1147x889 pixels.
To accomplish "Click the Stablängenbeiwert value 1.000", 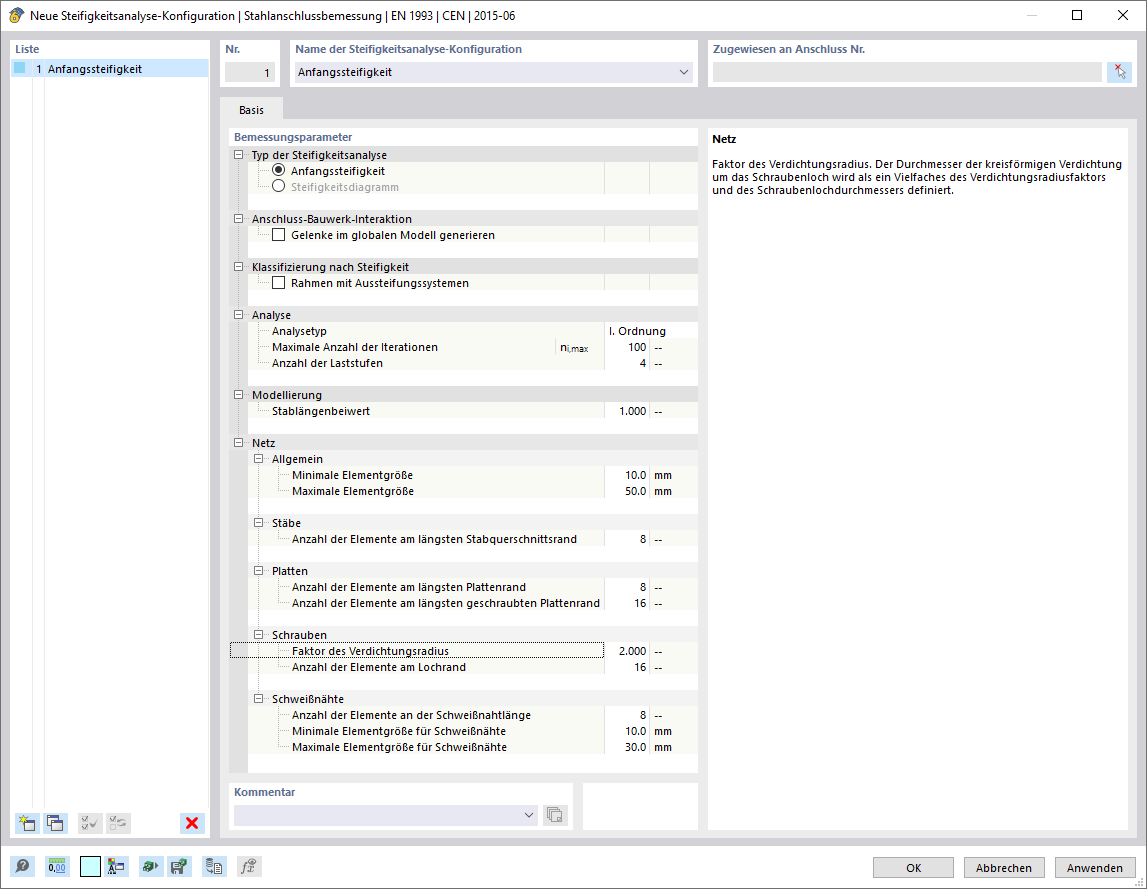I will [x=627, y=411].
